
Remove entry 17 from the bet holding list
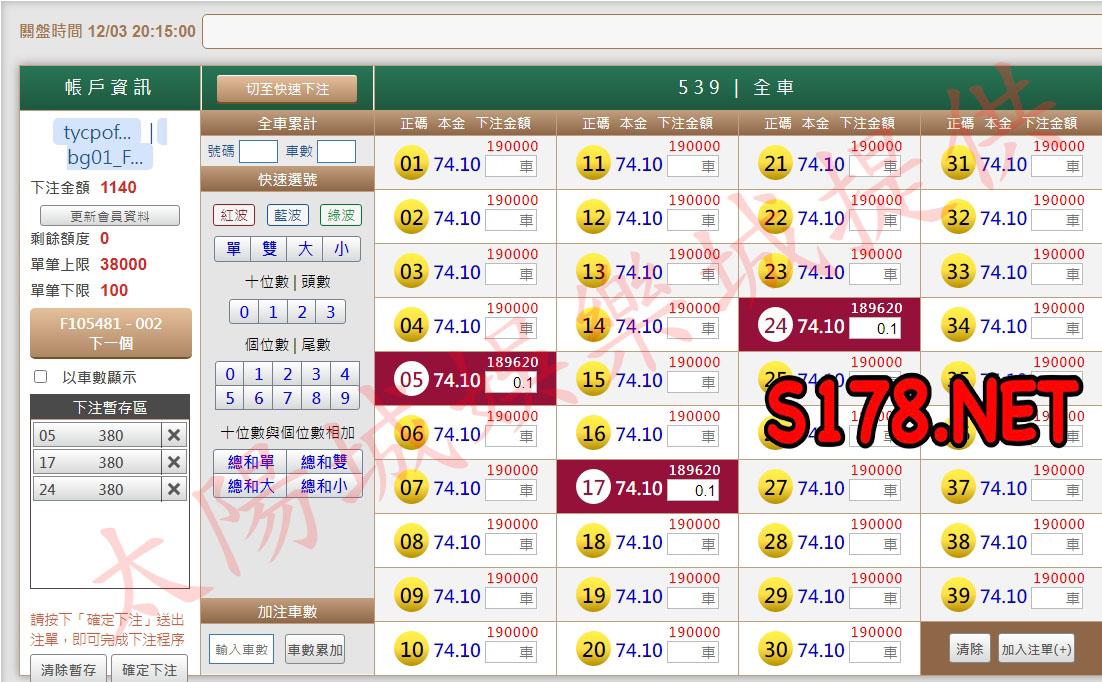point(174,462)
